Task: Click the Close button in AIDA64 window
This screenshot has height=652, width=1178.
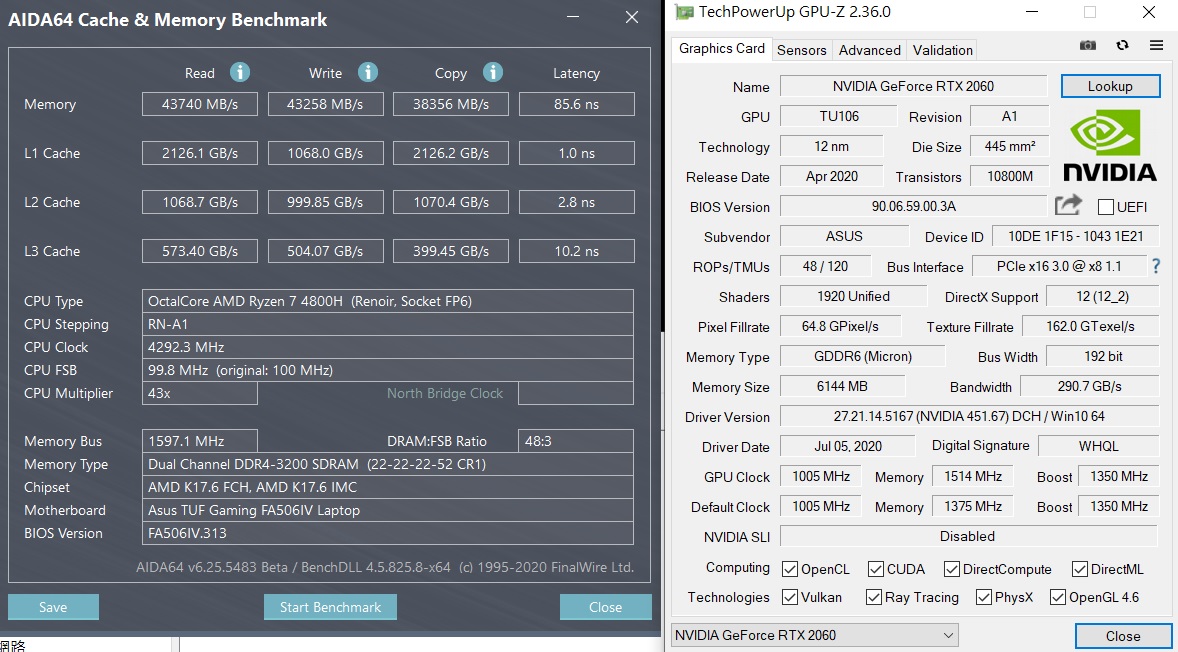Action: pos(605,607)
